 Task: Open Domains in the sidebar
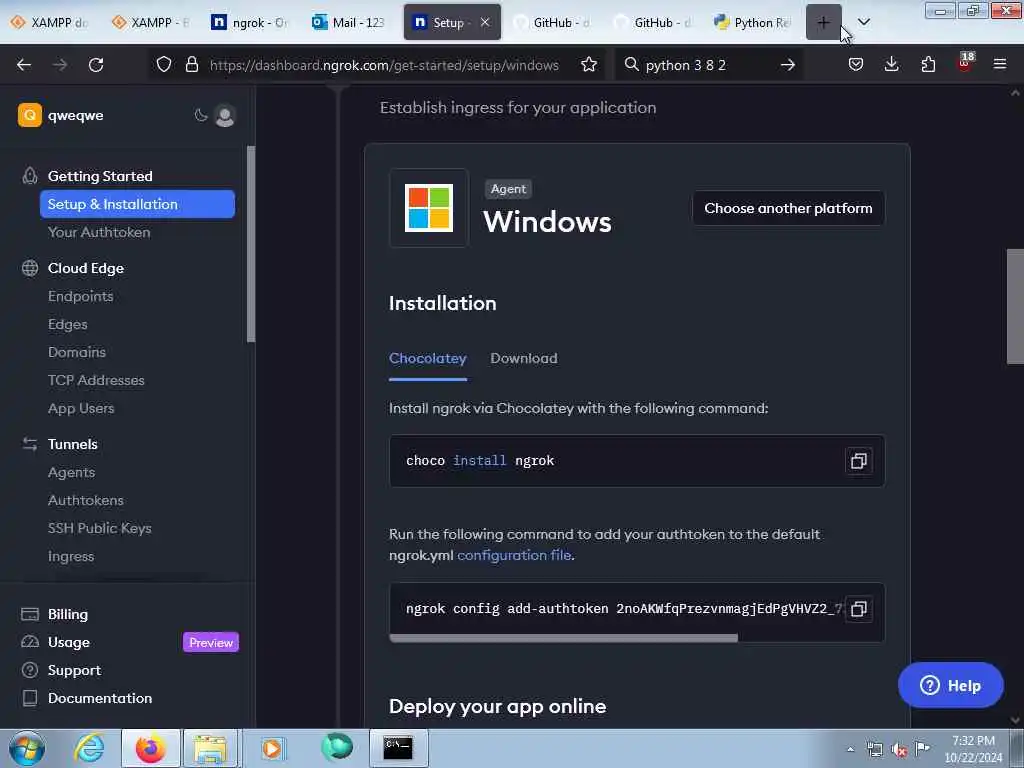point(76,352)
